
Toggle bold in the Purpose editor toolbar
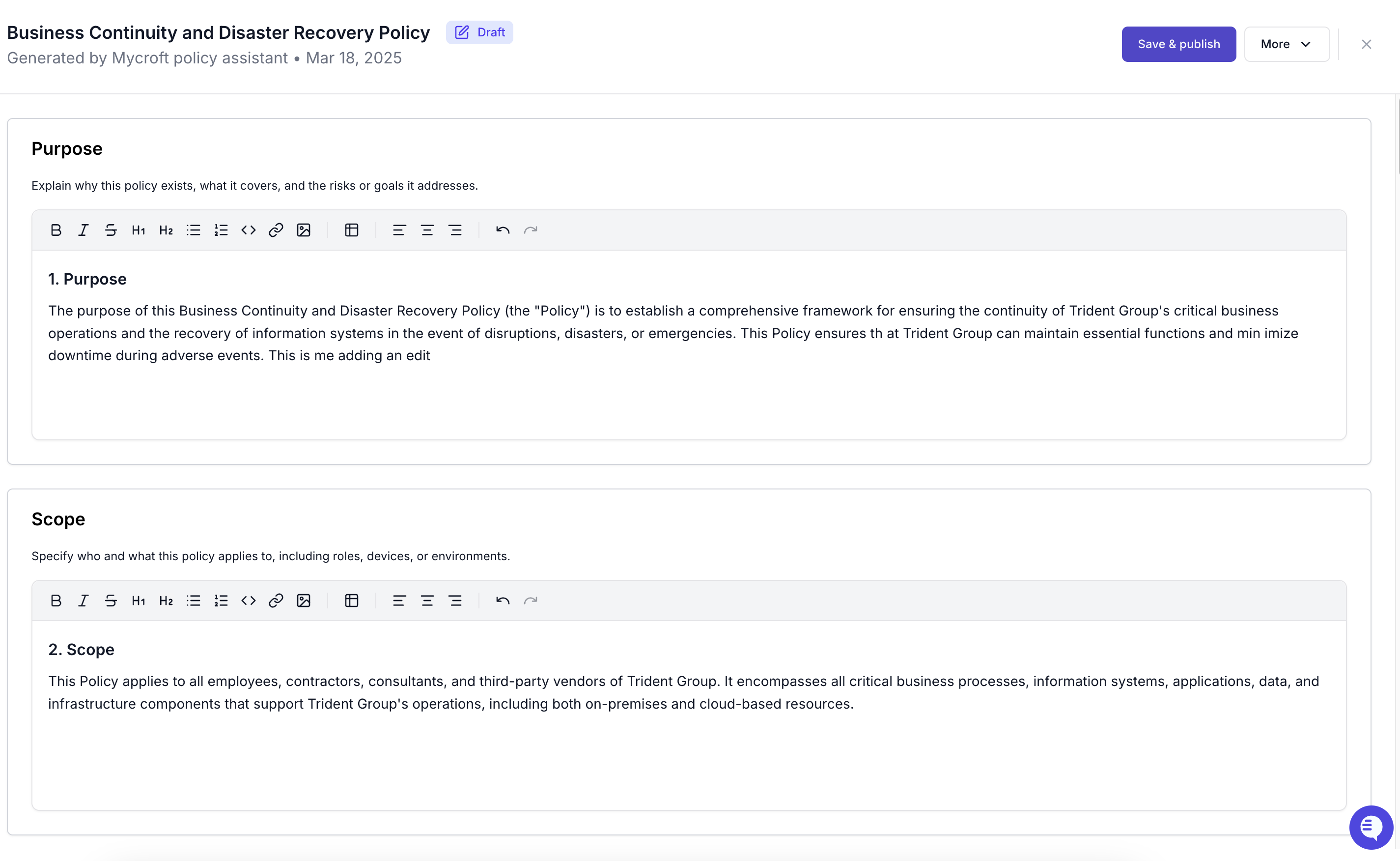pyautogui.click(x=56, y=230)
